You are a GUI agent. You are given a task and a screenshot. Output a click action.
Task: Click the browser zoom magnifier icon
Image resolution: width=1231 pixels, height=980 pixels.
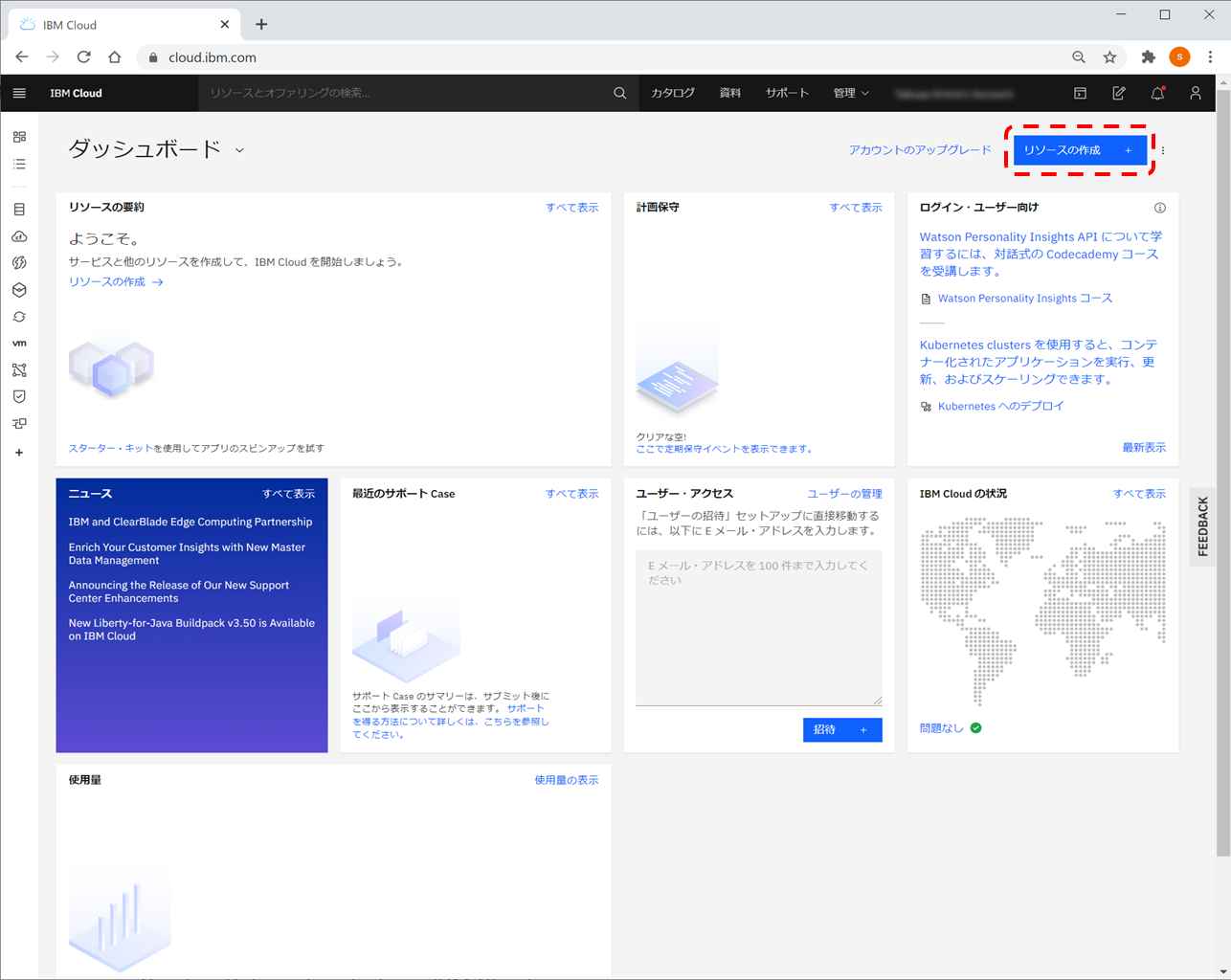tap(1079, 57)
